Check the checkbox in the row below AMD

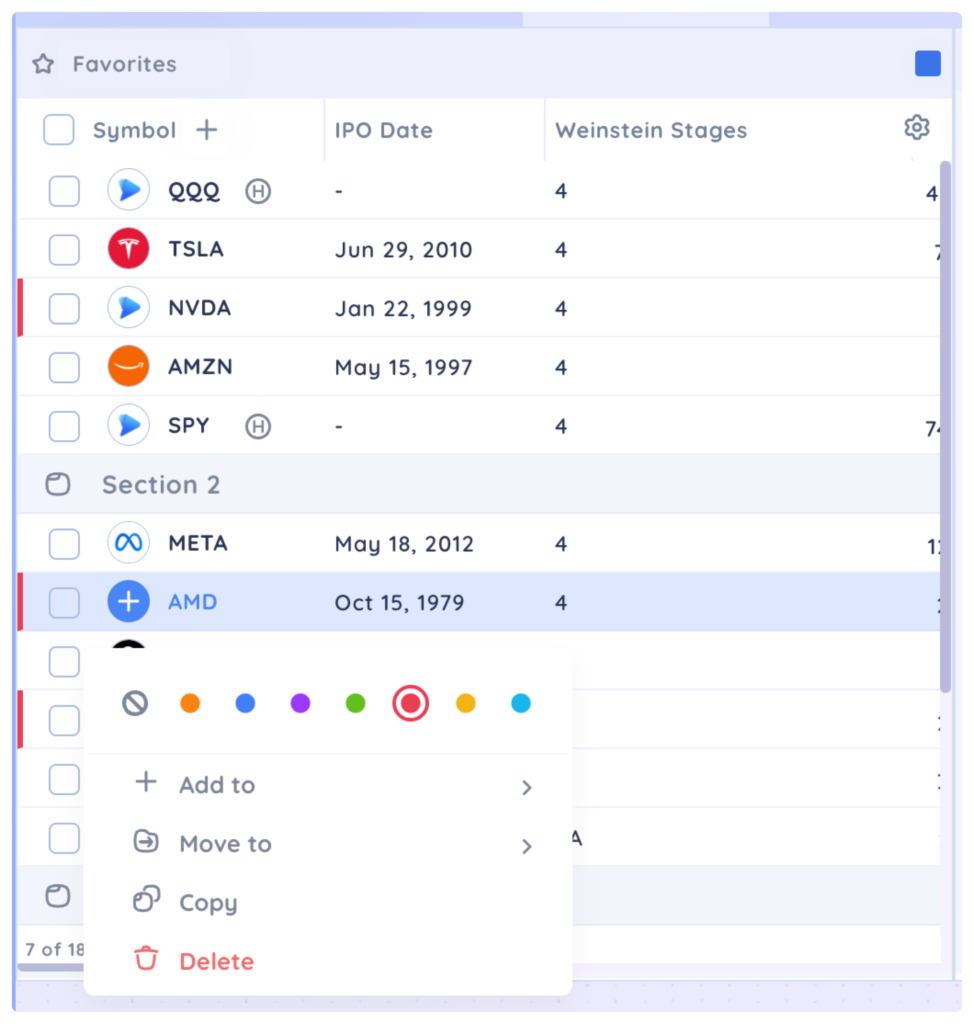[64, 662]
